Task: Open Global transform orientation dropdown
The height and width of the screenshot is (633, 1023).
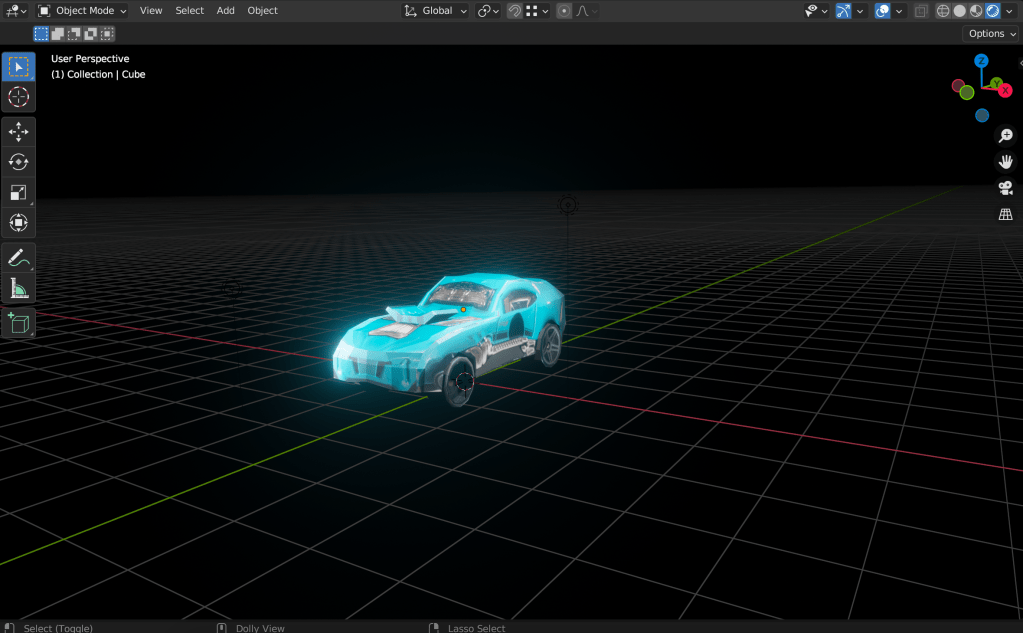Action: point(436,11)
